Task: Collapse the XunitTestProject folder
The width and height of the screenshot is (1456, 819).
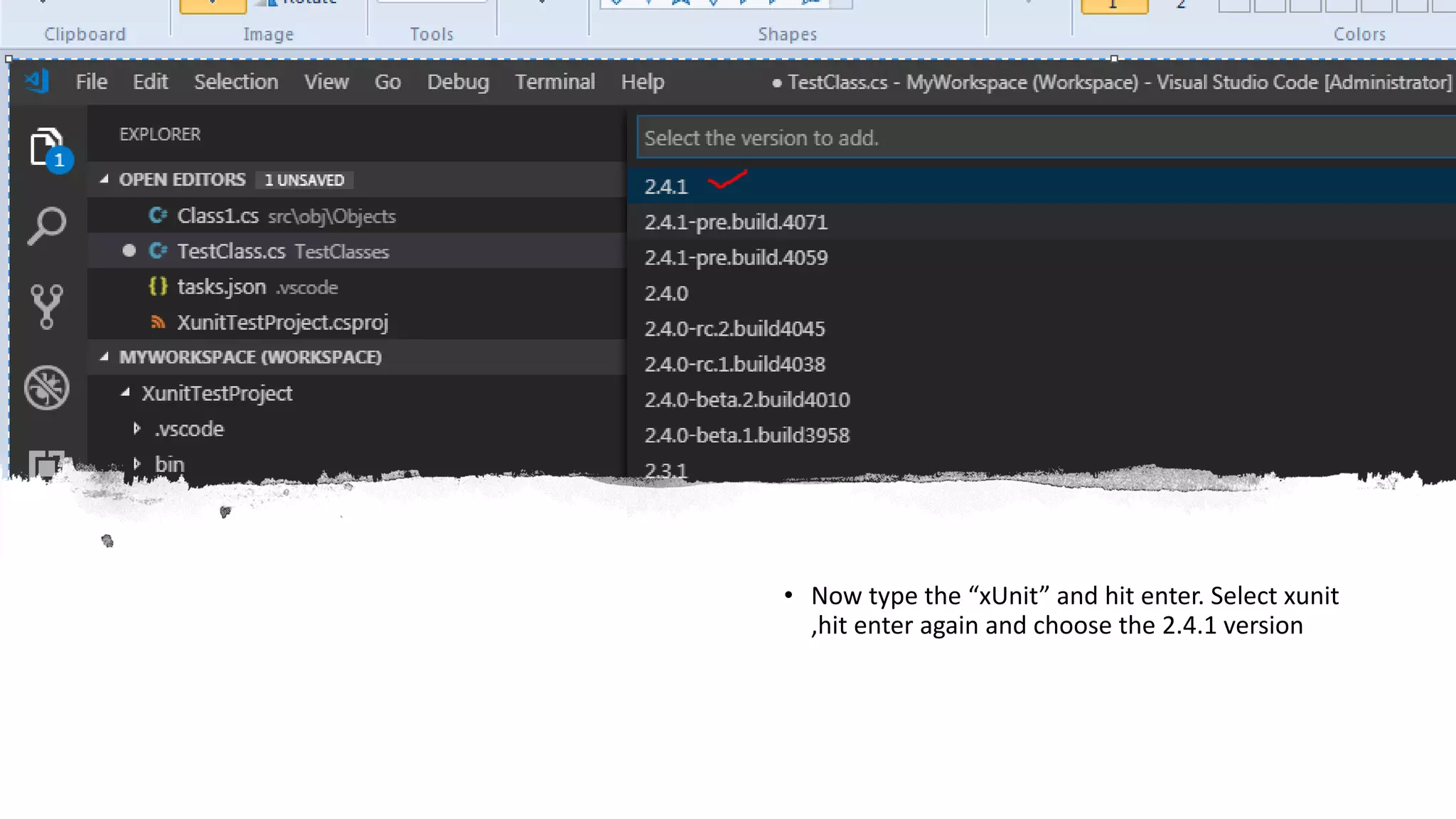Action: (x=126, y=392)
